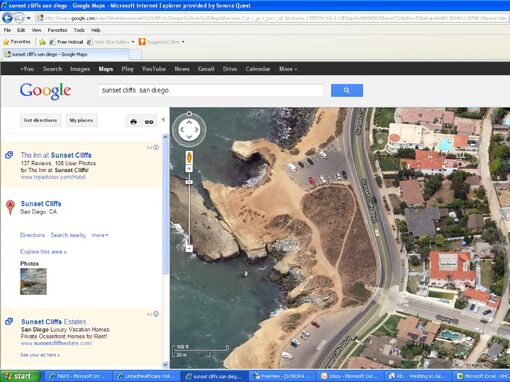This screenshot has width=510, height=382.
Task: Collapse the left panel with the arrow
Action: [x=163, y=119]
